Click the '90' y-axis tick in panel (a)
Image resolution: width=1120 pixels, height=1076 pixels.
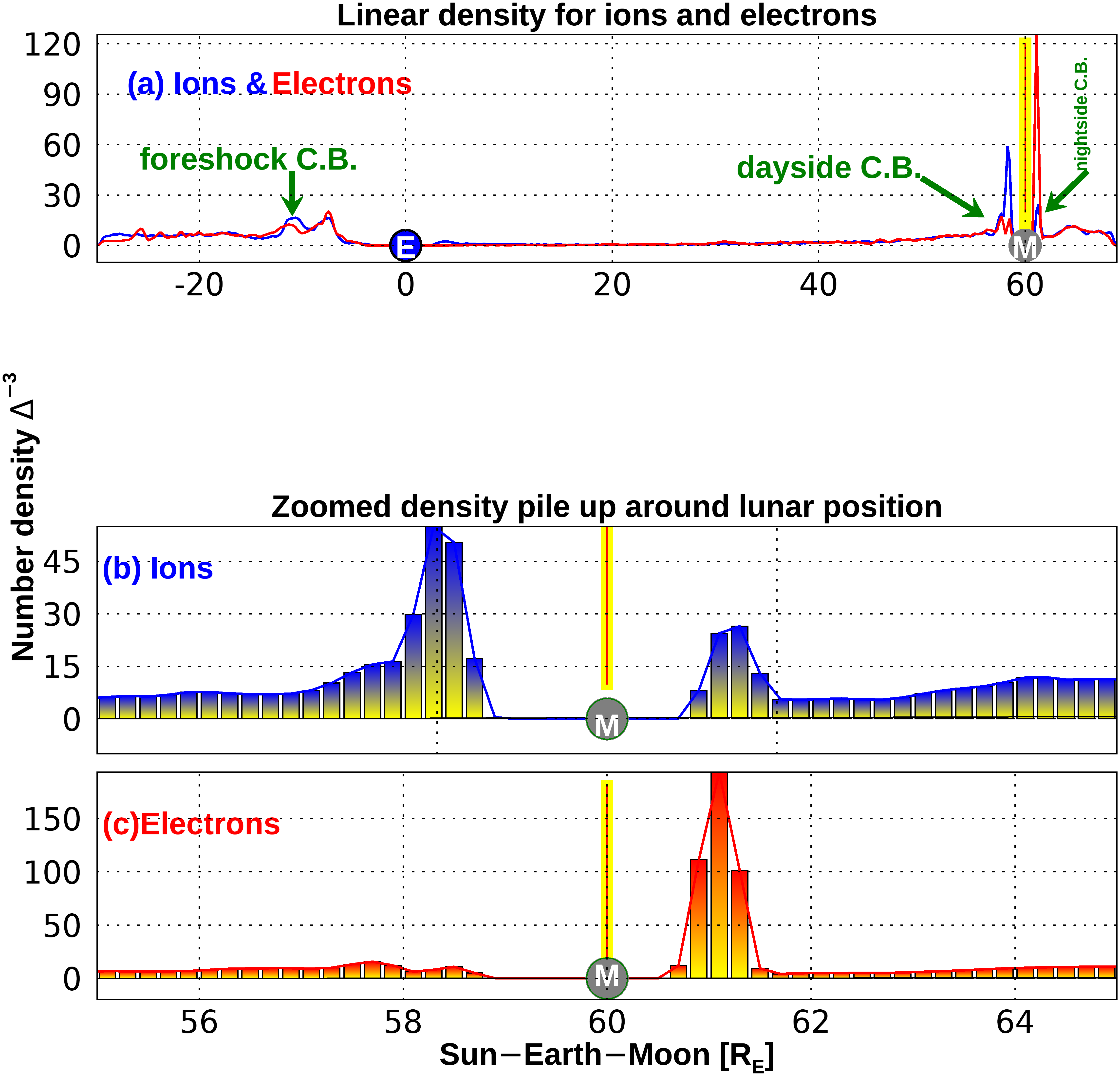click(62, 95)
